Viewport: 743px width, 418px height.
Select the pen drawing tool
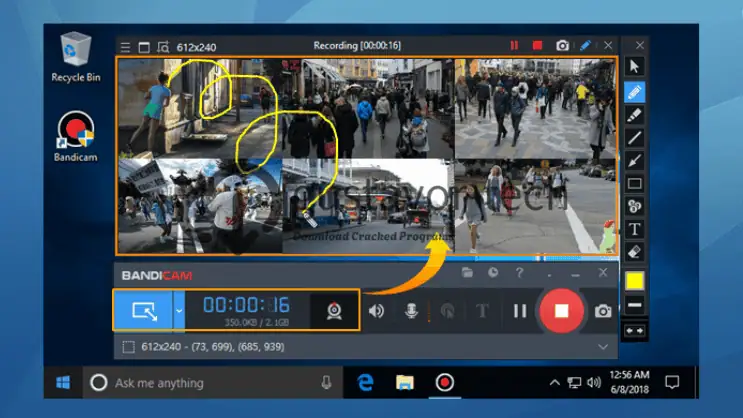tap(634, 92)
